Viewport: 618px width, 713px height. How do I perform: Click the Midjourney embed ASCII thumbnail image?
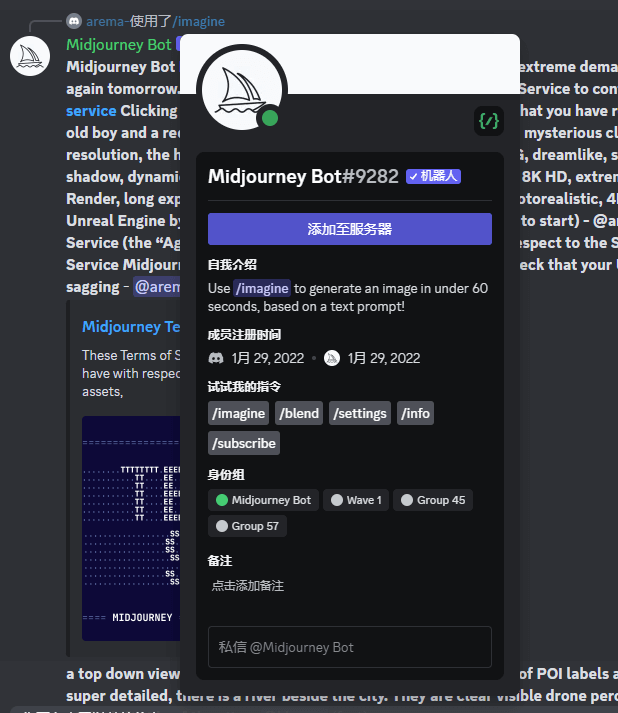point(131,528)
